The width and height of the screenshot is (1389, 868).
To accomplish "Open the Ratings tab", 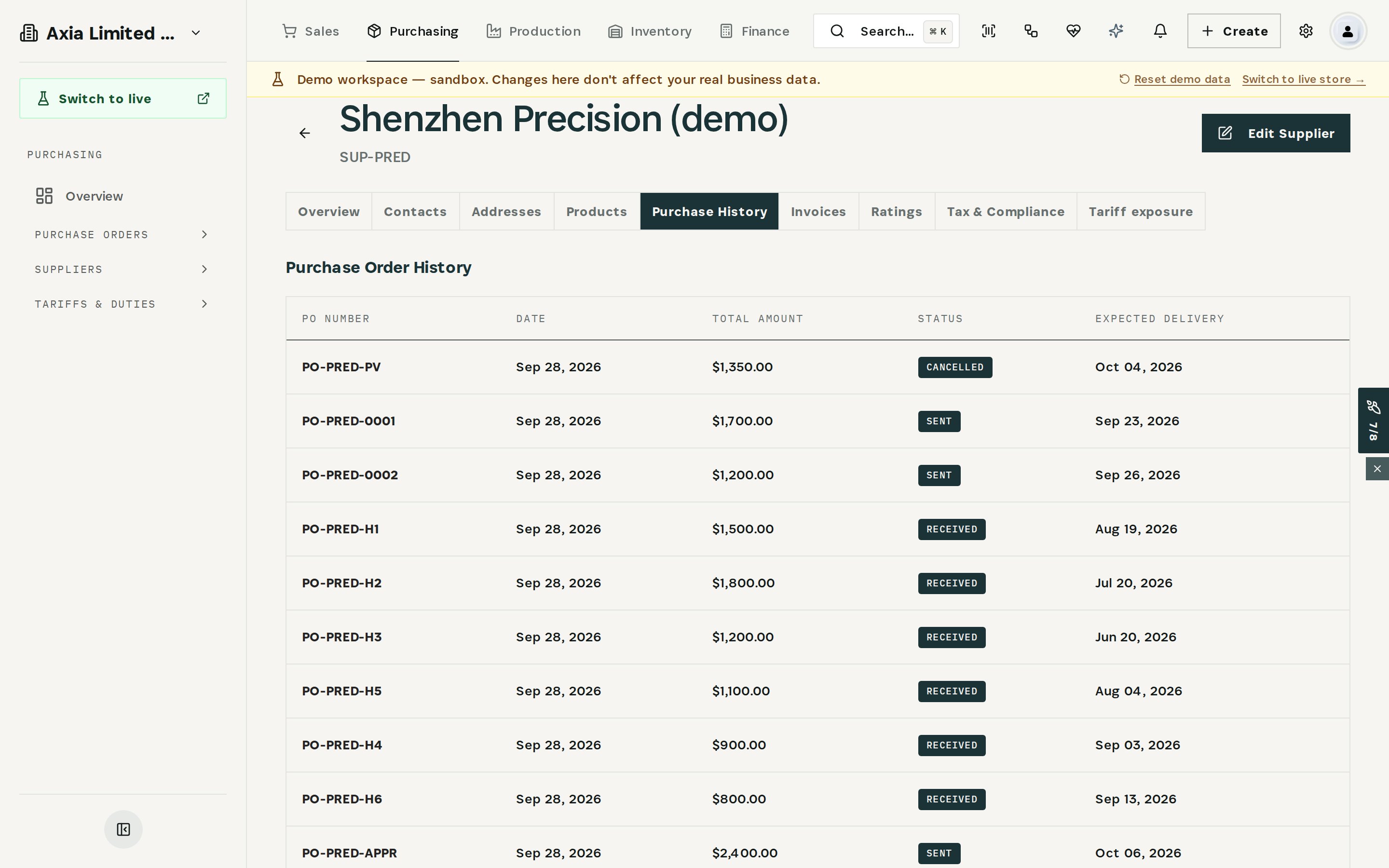I will click(x=897, y=211).
